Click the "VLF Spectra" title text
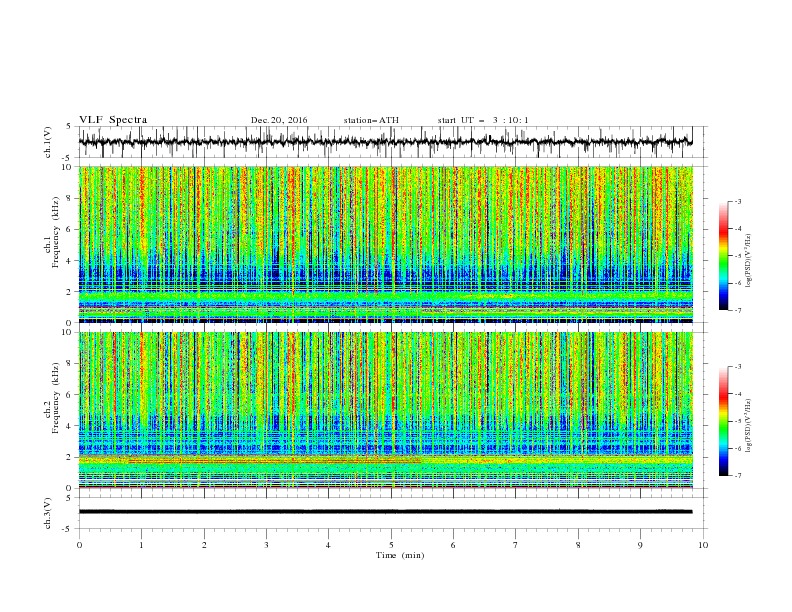The image size is (792, 612). tap(113, 120)
